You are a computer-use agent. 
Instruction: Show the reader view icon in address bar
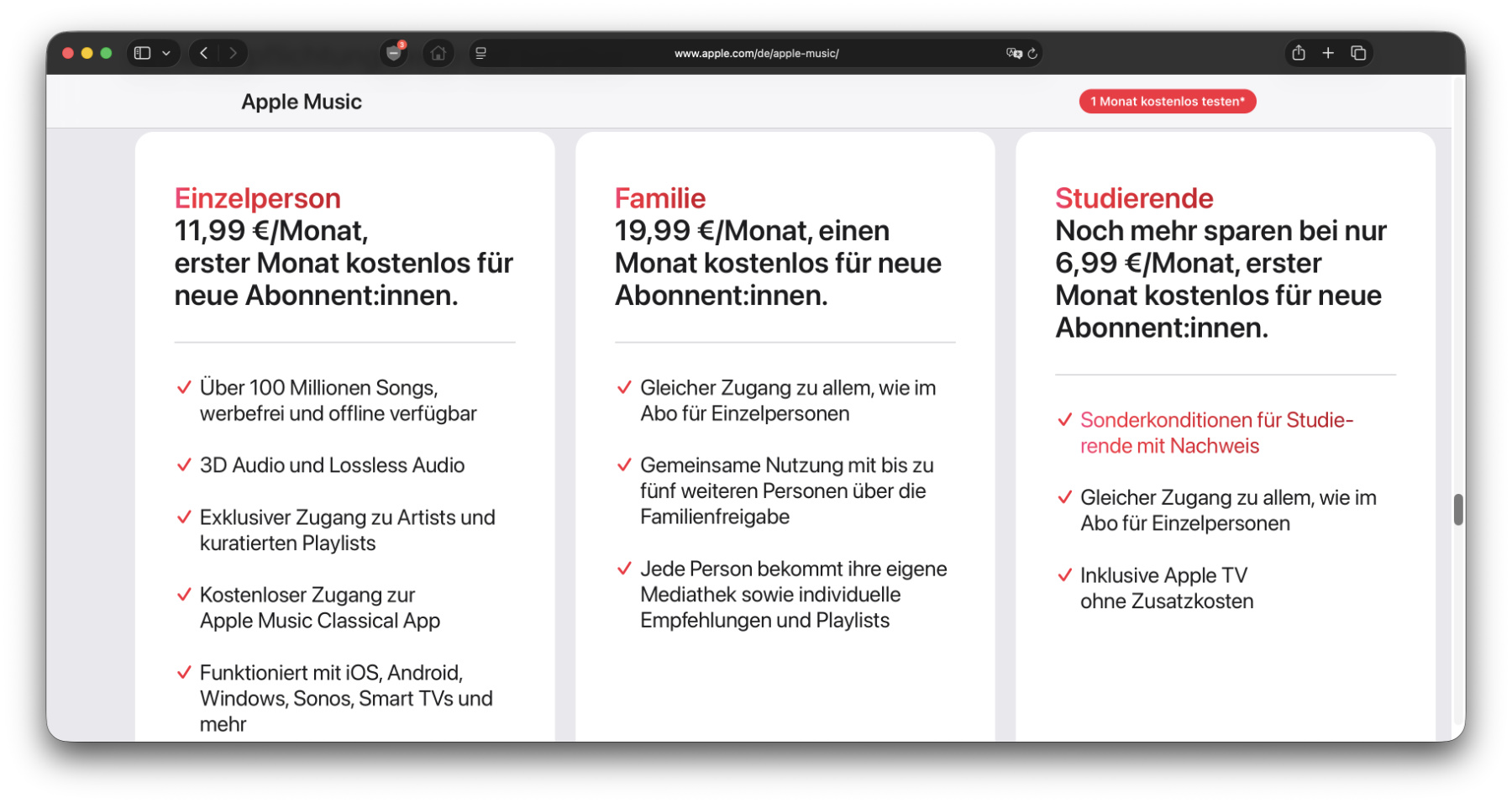pyautogui.click(x=481, y=53)
